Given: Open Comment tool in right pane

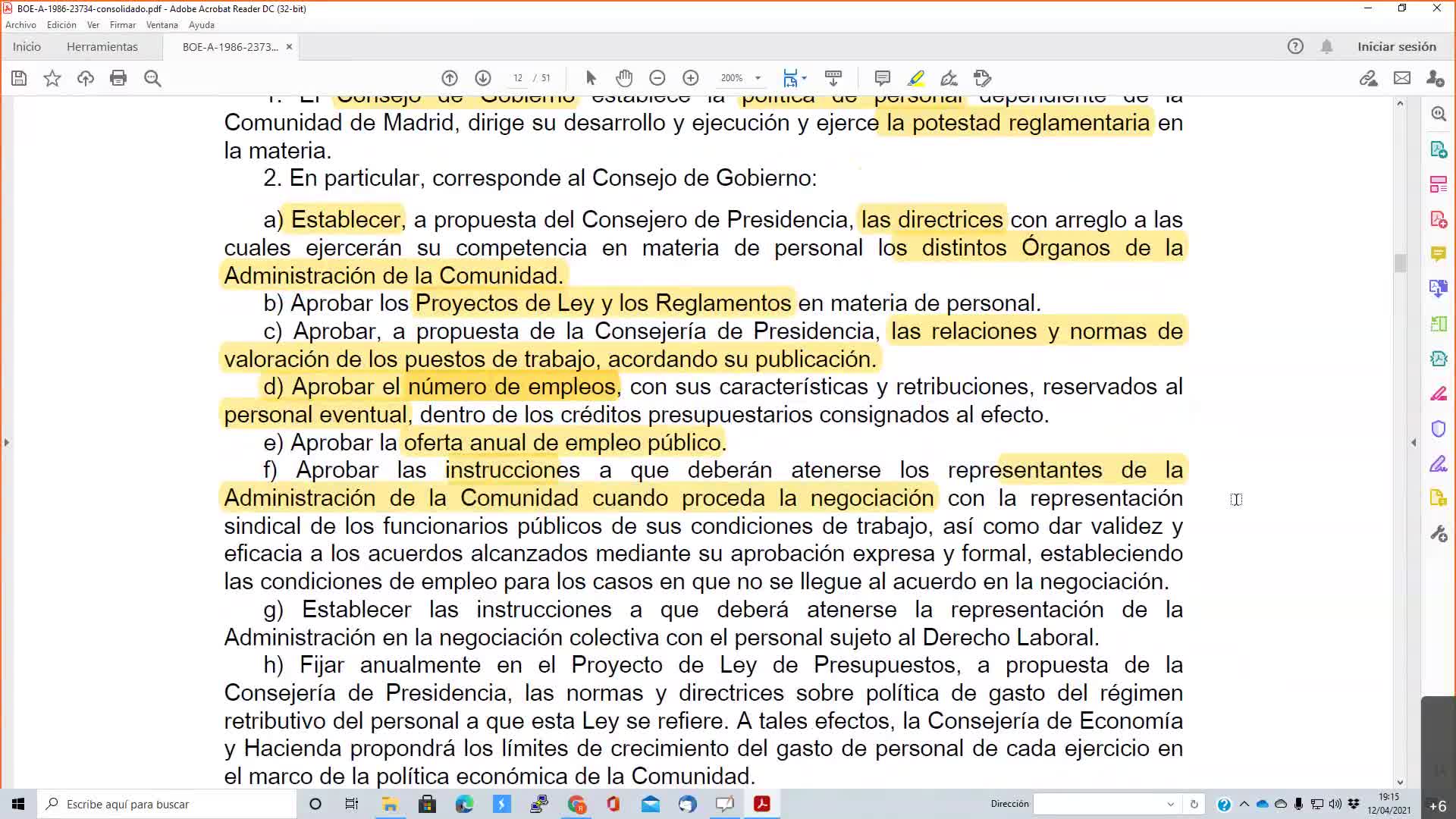Looking at the screenshot, I should pos(1439,254).
